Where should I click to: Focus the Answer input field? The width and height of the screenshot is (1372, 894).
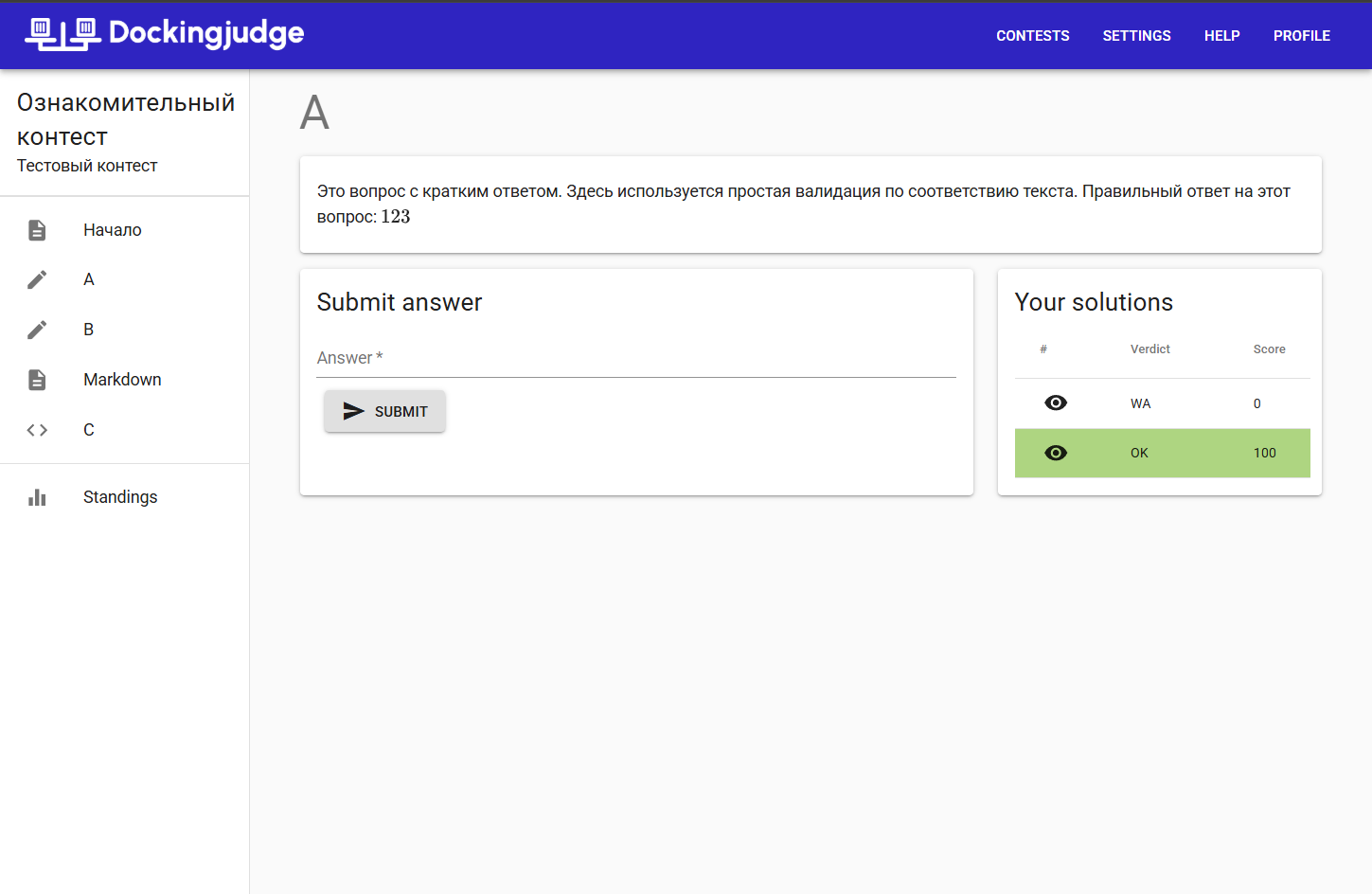pyautogui.click(x=635, y=359)
